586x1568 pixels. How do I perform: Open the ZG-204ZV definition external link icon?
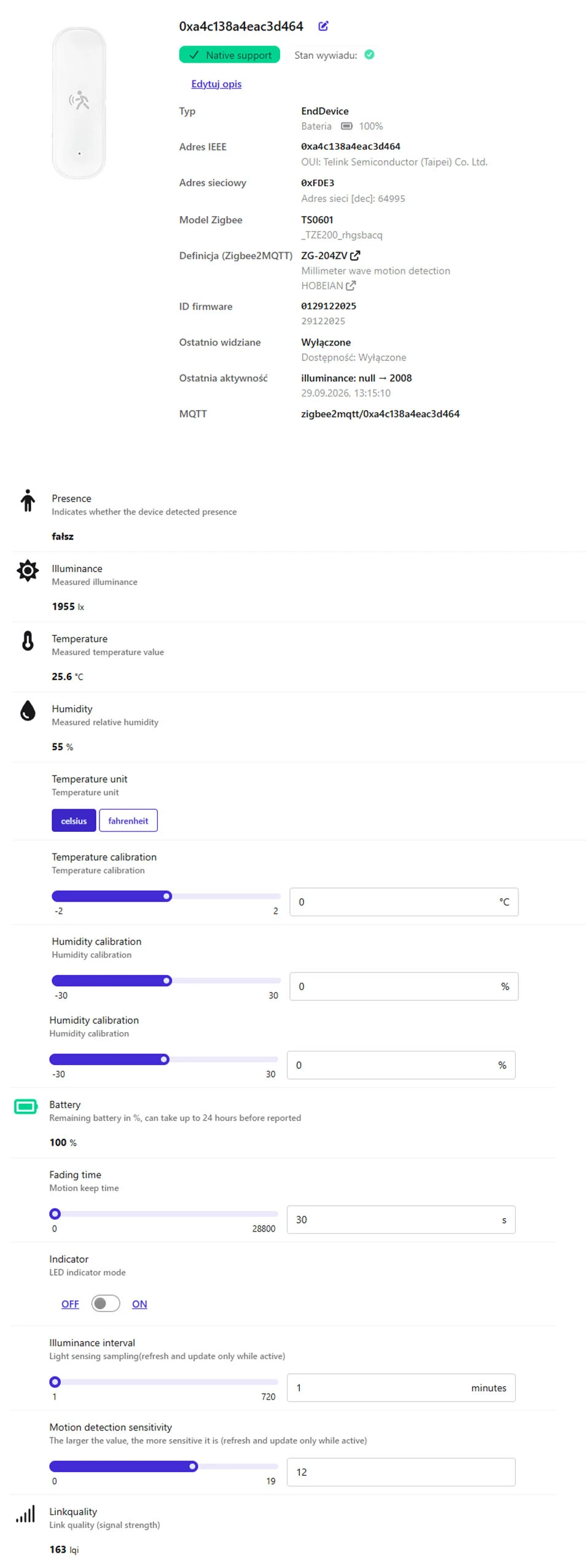point(355,255)
